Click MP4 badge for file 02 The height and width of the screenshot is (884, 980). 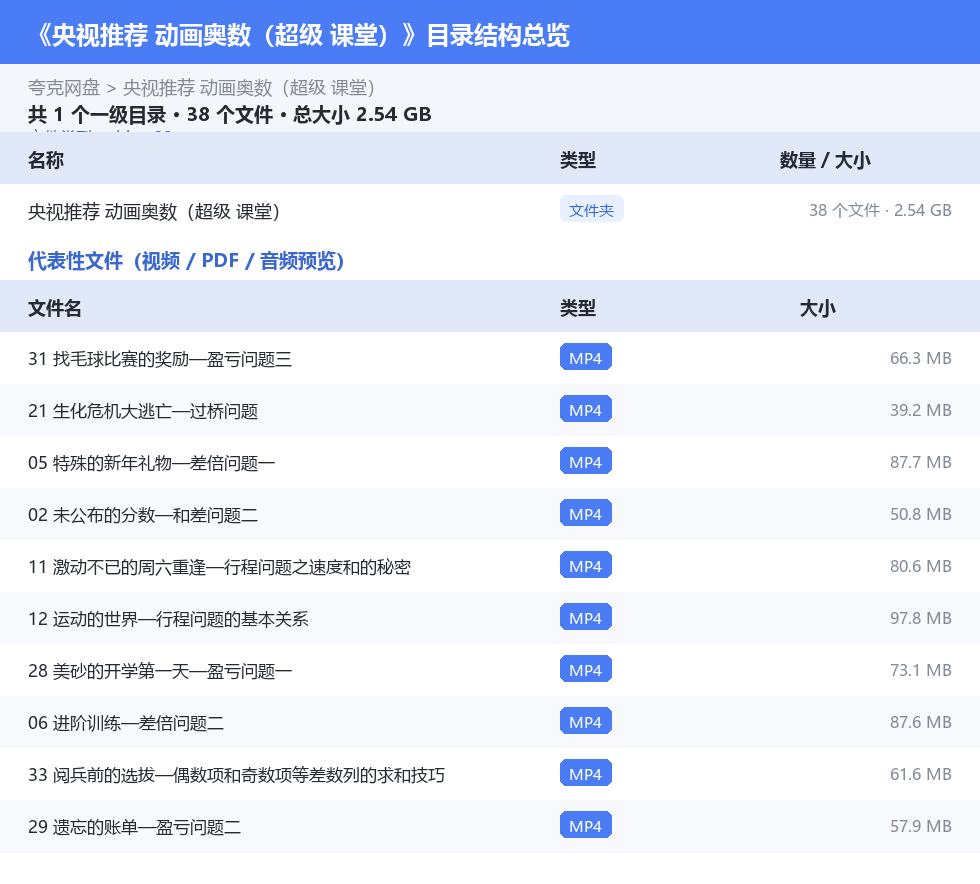[586, 513]
